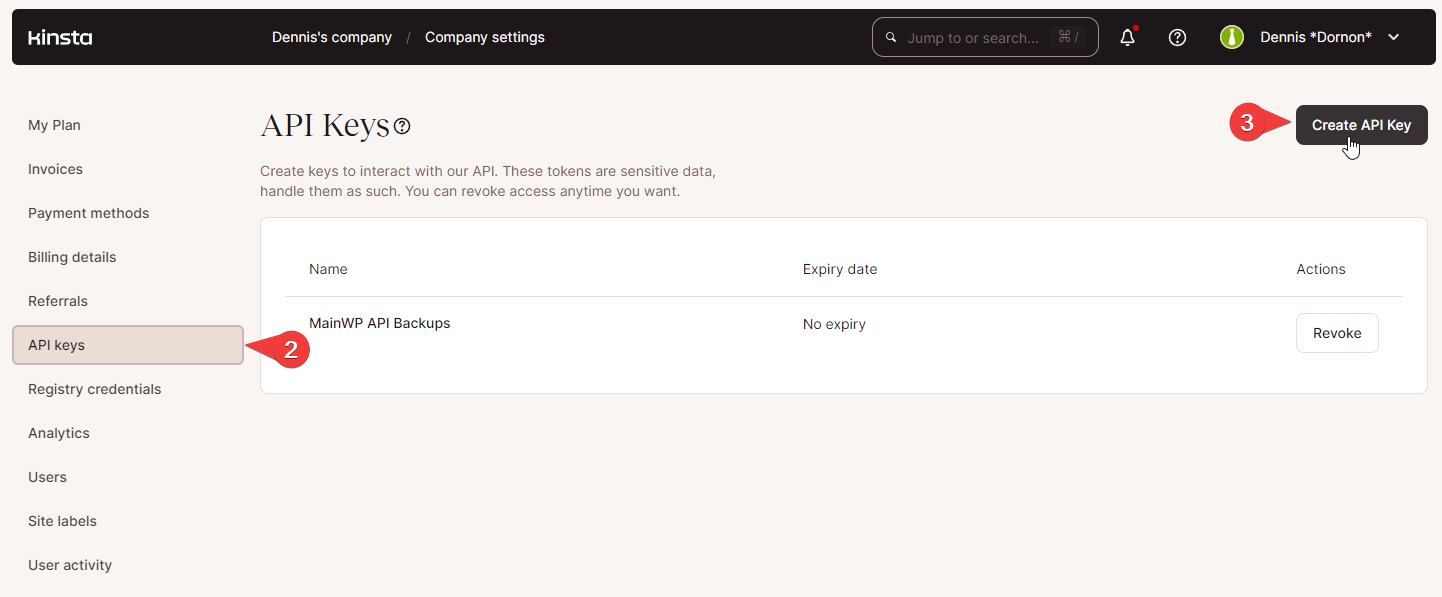Image resolution: width=1442 pixels, height=597 pixels.
Task: Click the search magnifier icon
Action: pos(891,38)
